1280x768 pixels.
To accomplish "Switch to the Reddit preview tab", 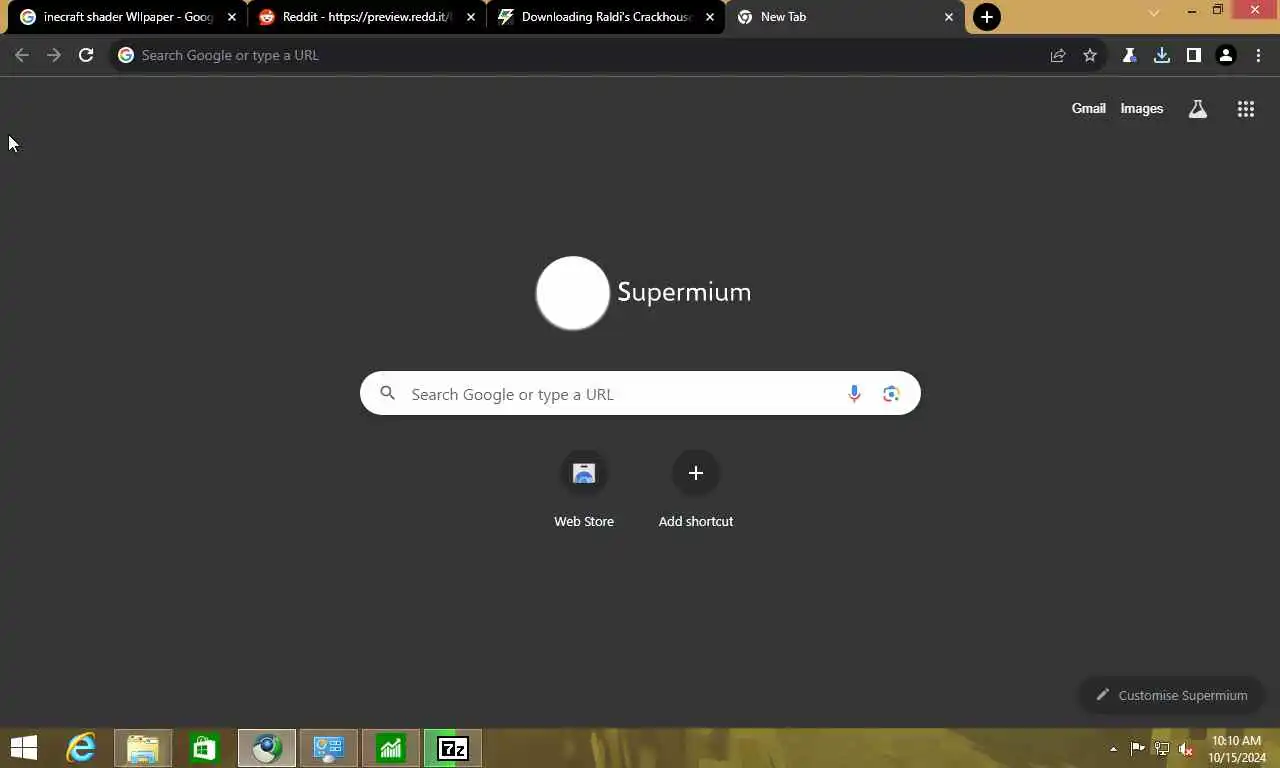I will [366, 17].
